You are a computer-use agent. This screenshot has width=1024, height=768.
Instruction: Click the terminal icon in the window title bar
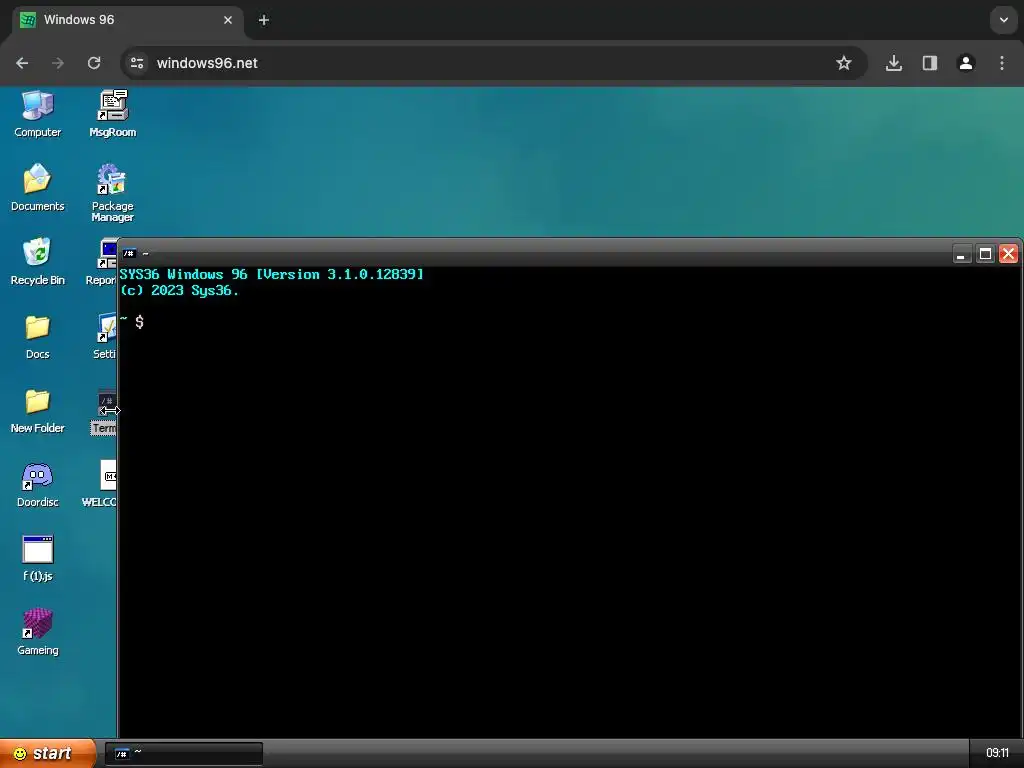pos(129,253)
